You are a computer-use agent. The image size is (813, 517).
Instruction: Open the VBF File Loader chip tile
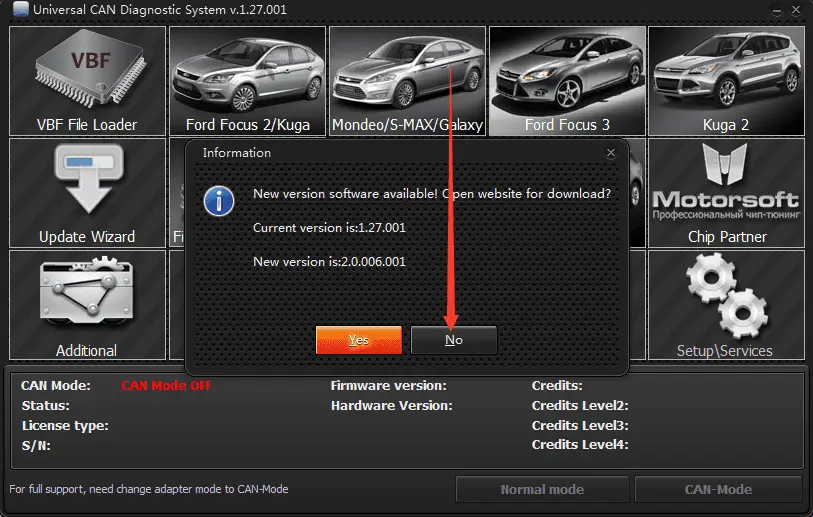87,81
